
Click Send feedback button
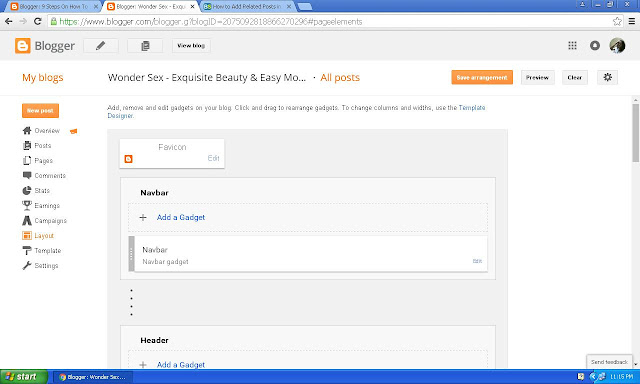[x=609, y=362]
